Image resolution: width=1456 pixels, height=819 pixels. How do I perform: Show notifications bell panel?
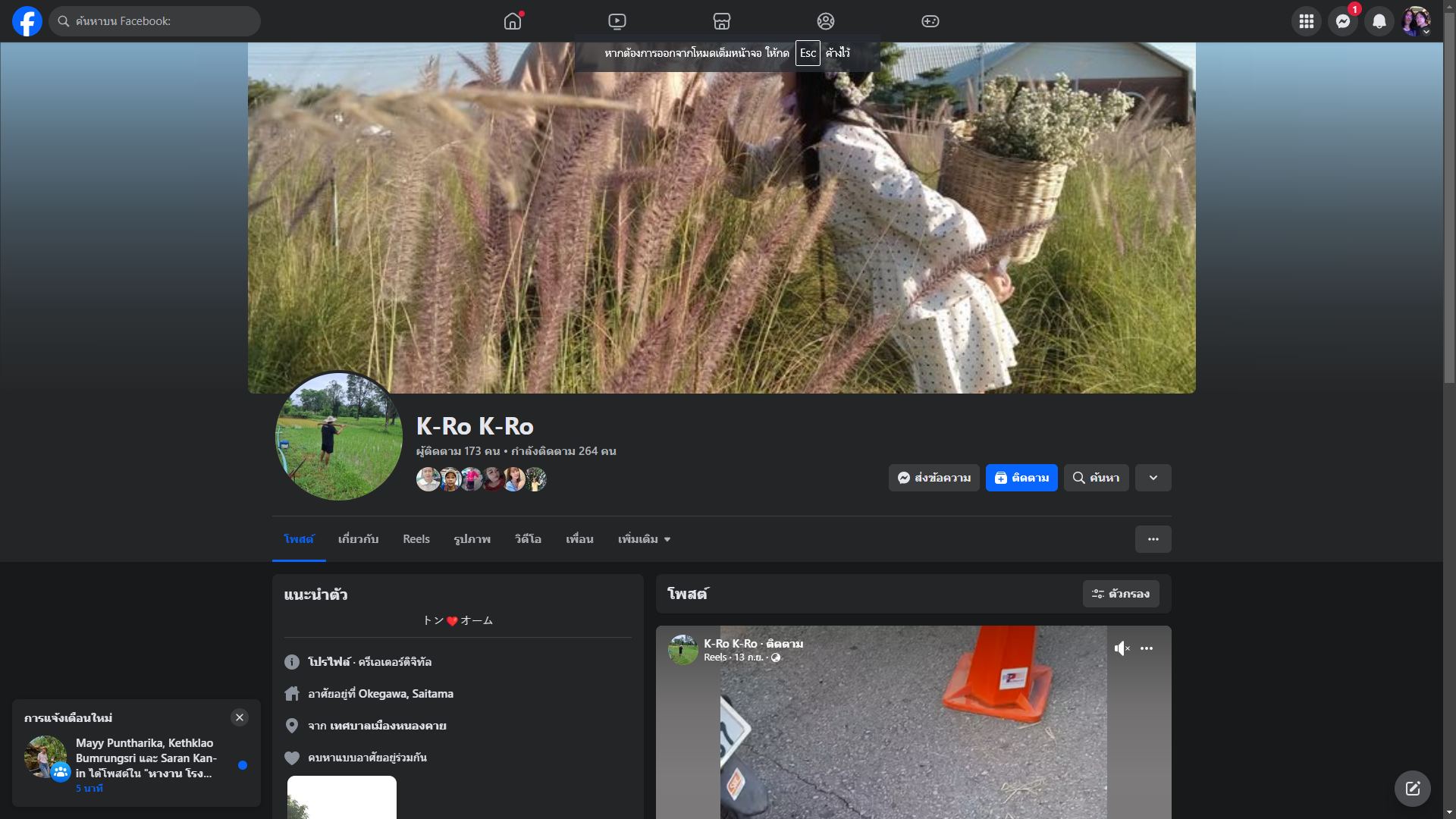point(1379,21)
